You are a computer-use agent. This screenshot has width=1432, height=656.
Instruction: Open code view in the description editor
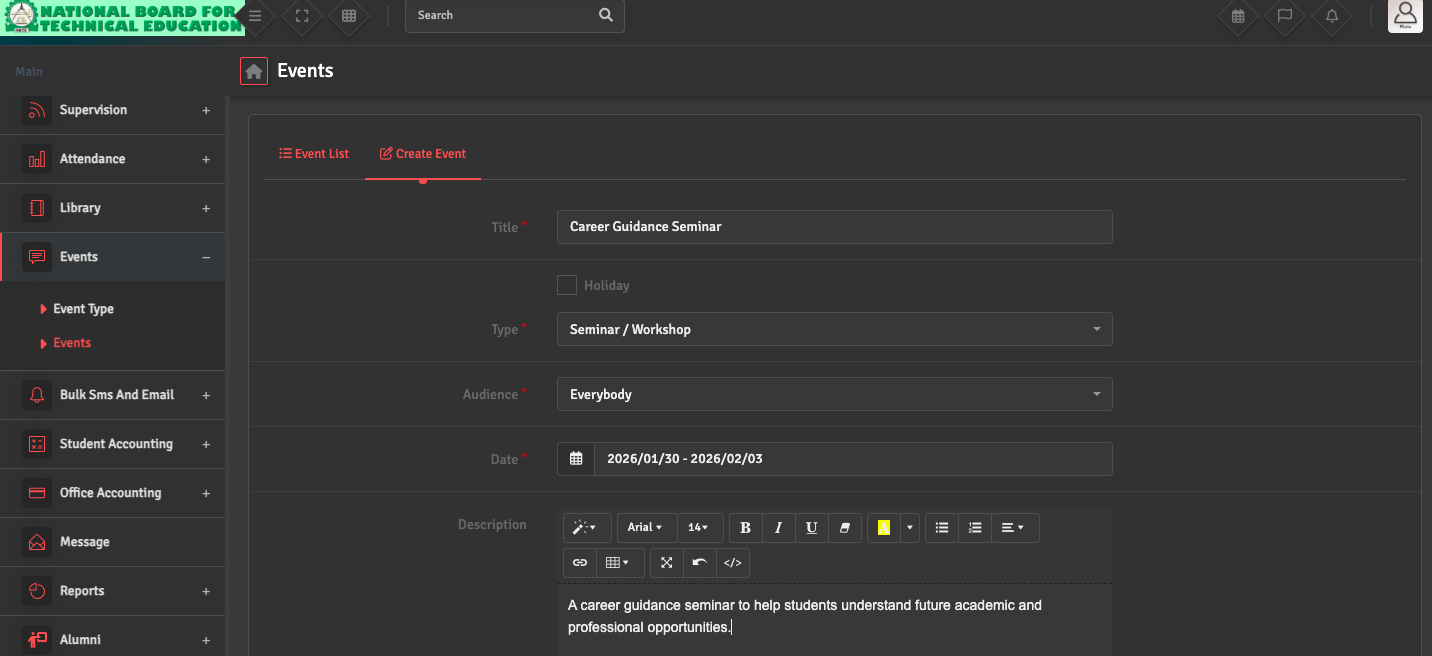732,563
